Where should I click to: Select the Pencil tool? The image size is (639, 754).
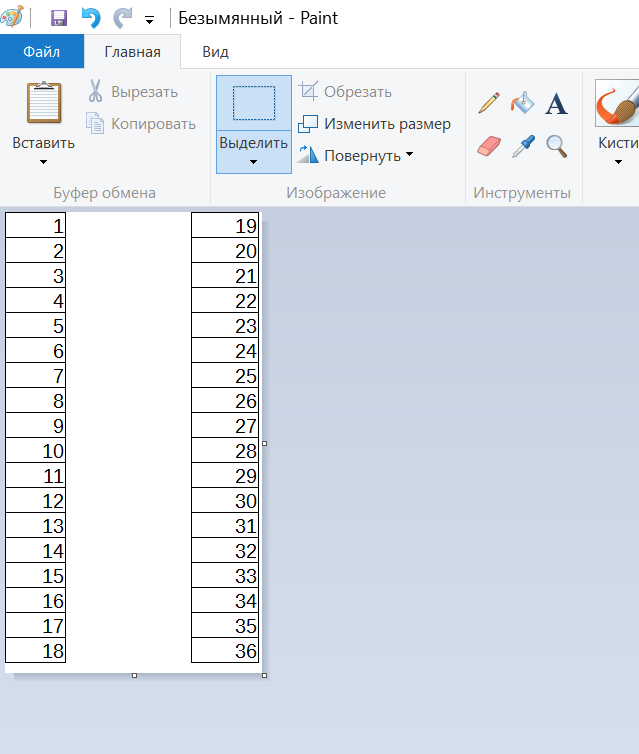(x=489, y=103)
